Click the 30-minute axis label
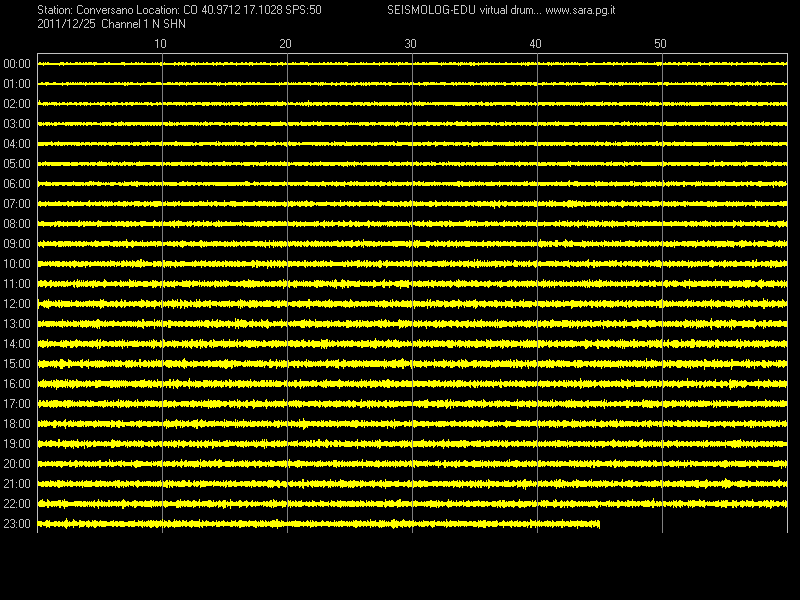Viewport: 800px width, 600px height. coord(410,44)
